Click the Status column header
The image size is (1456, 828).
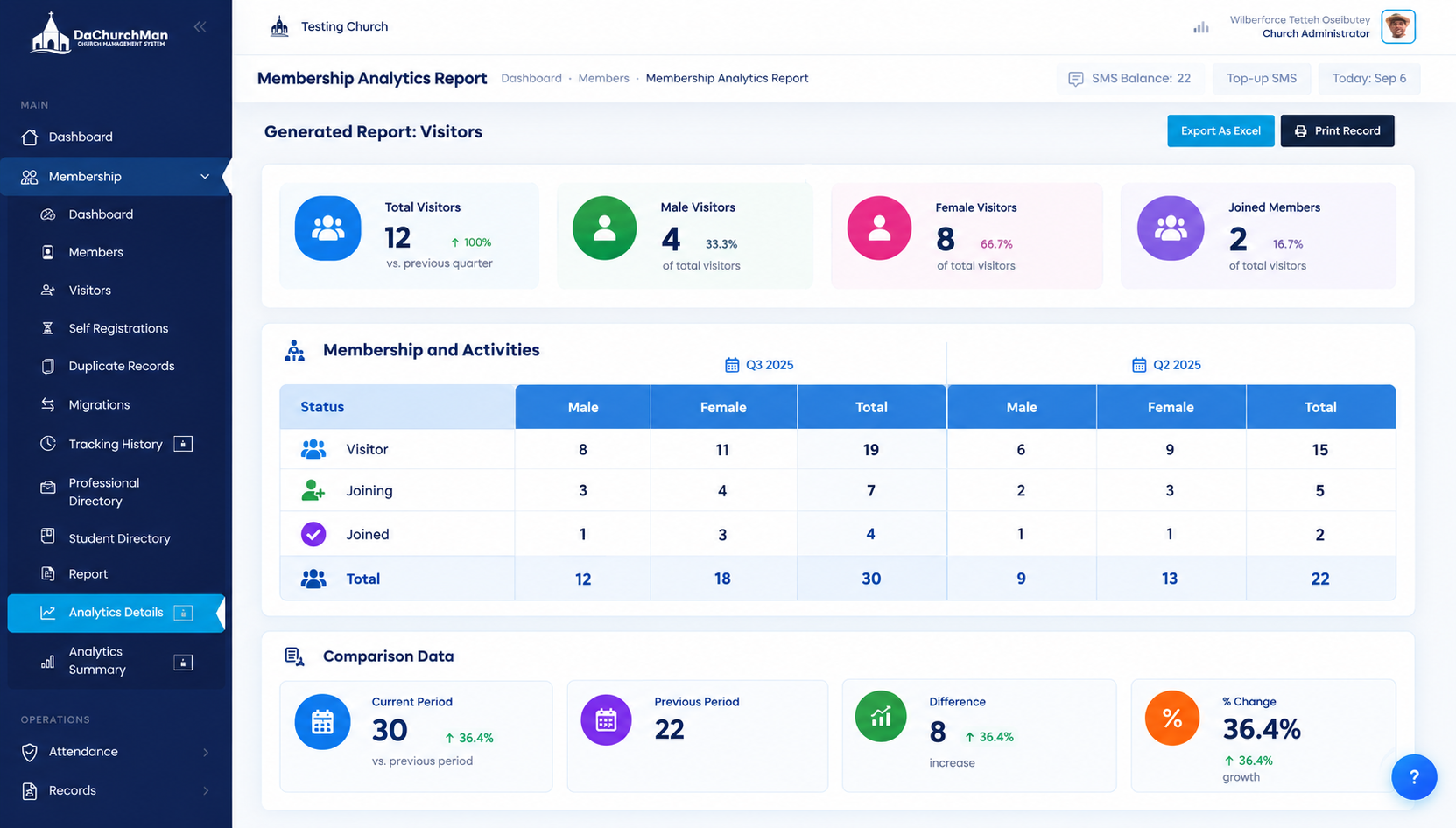click(397, 407)
